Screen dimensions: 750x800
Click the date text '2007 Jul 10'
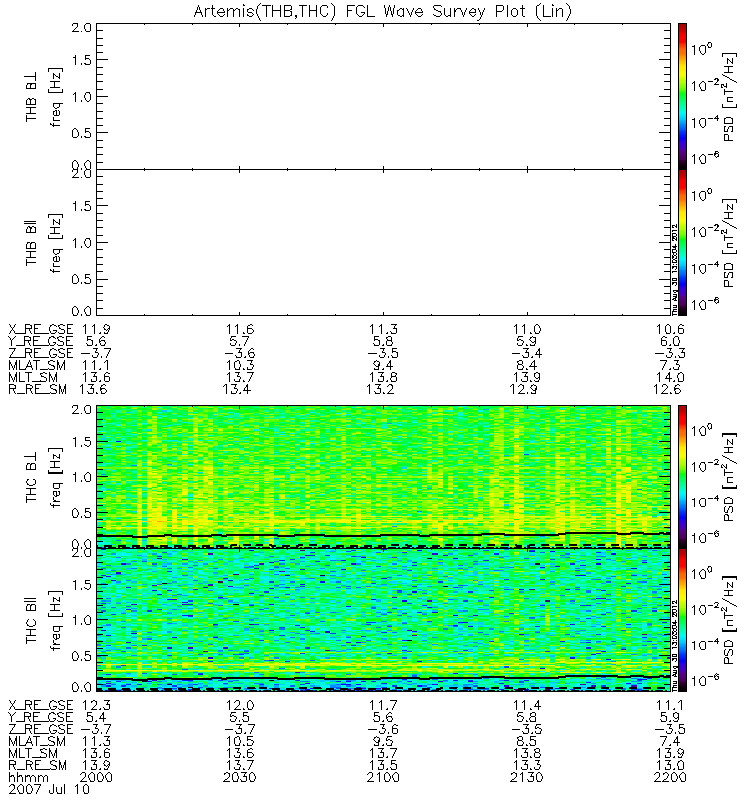point(49,790)
